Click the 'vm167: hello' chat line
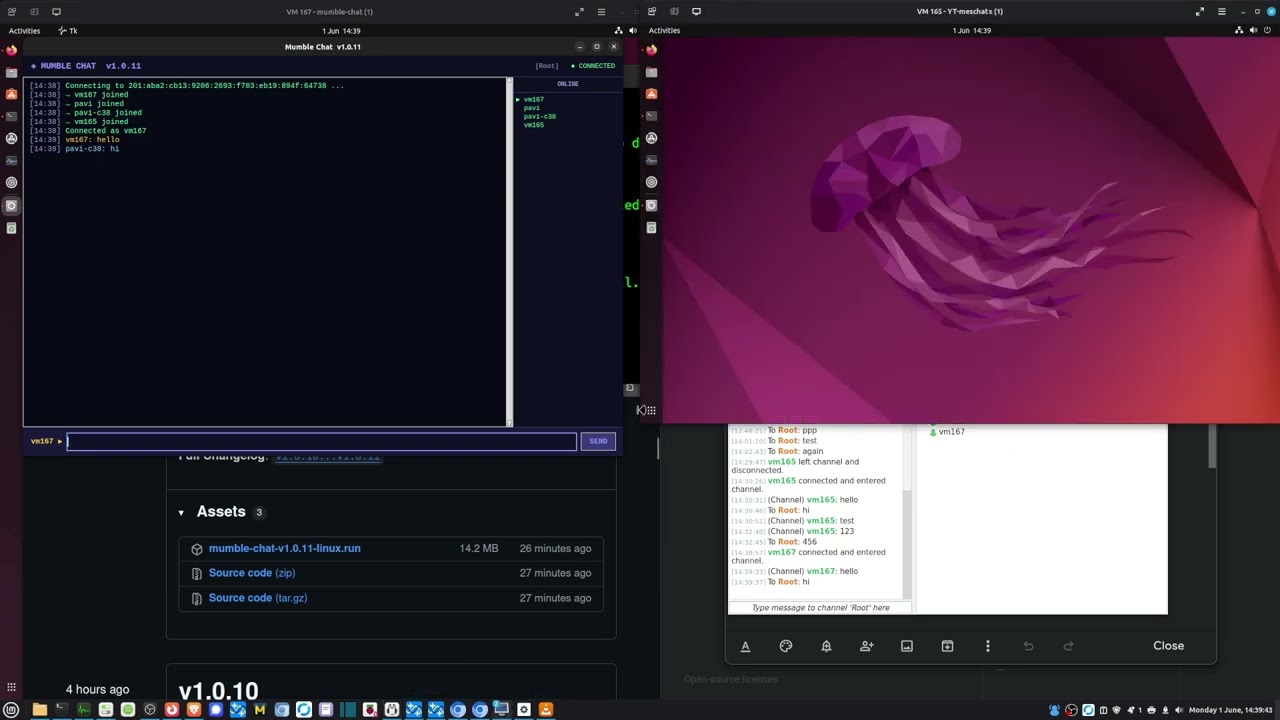 pos(92,140)
